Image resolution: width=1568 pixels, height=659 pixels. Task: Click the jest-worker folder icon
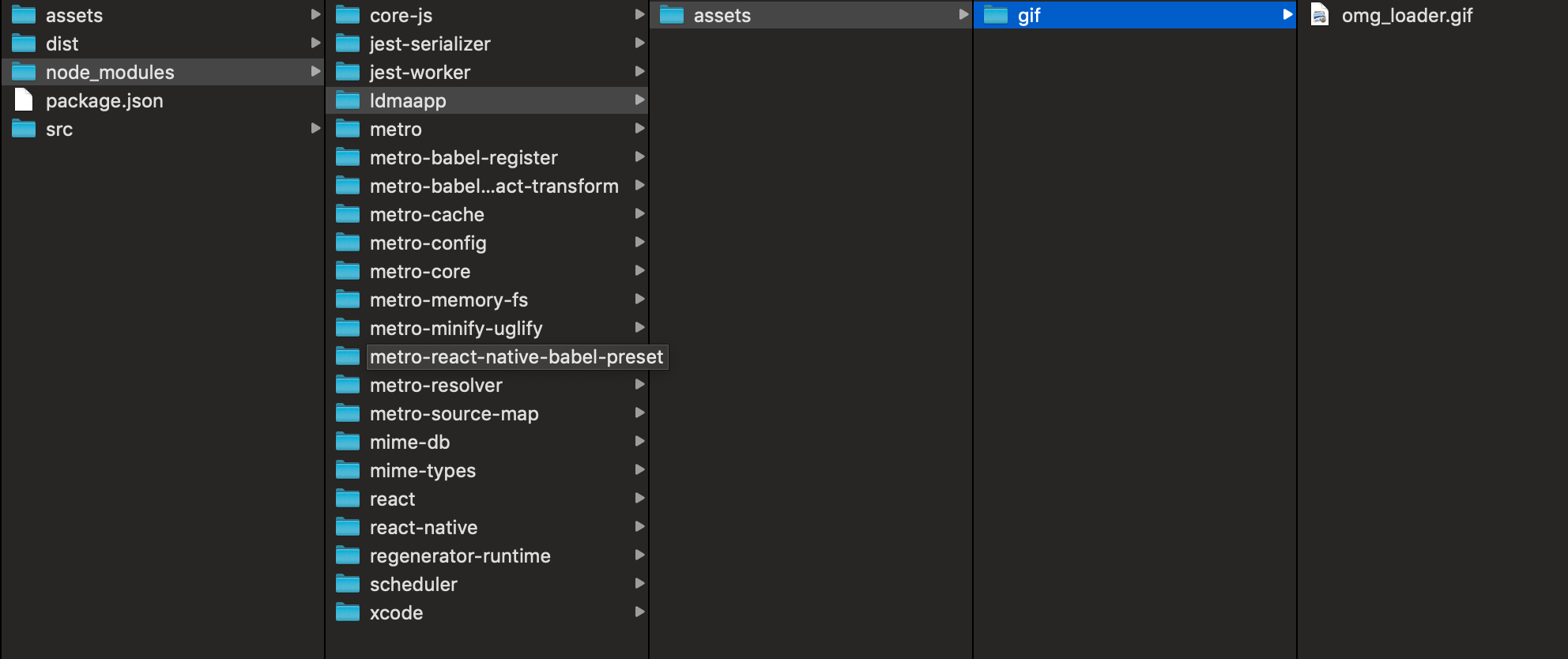[x=348, y=72]
